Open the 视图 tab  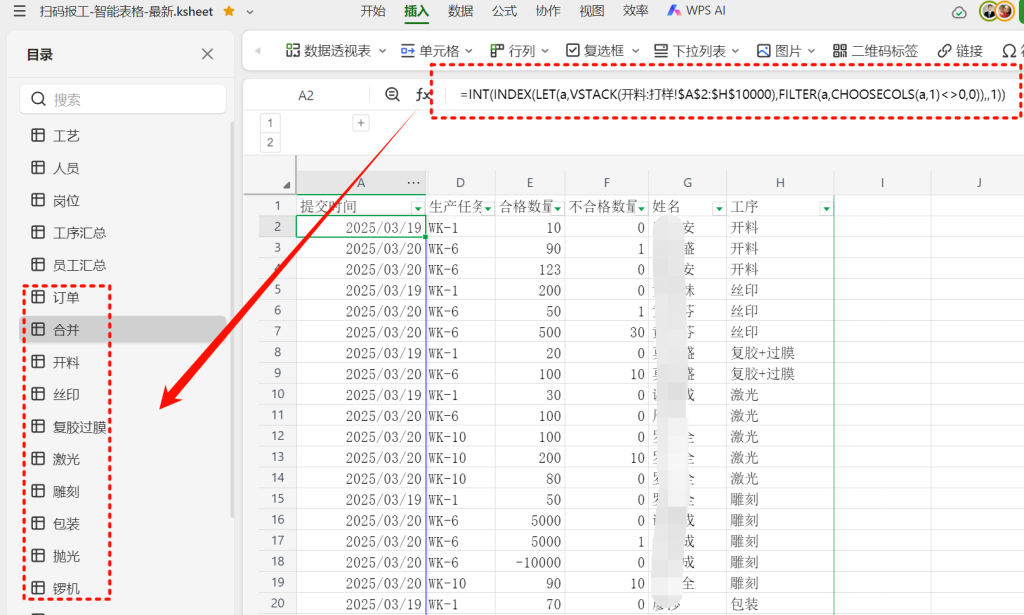[x=592, y=11]
